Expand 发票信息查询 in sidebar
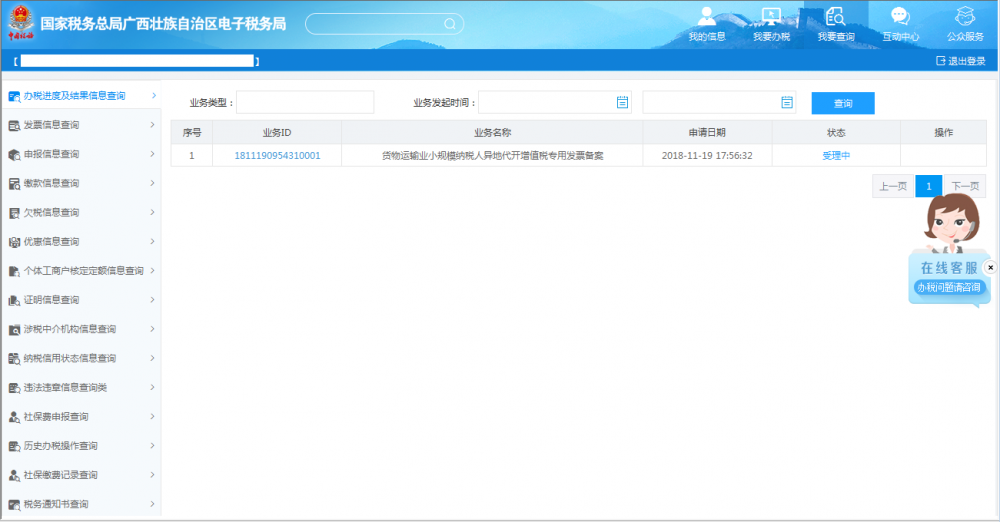This screenshot has width=1000, height=522. coord(80,125)
